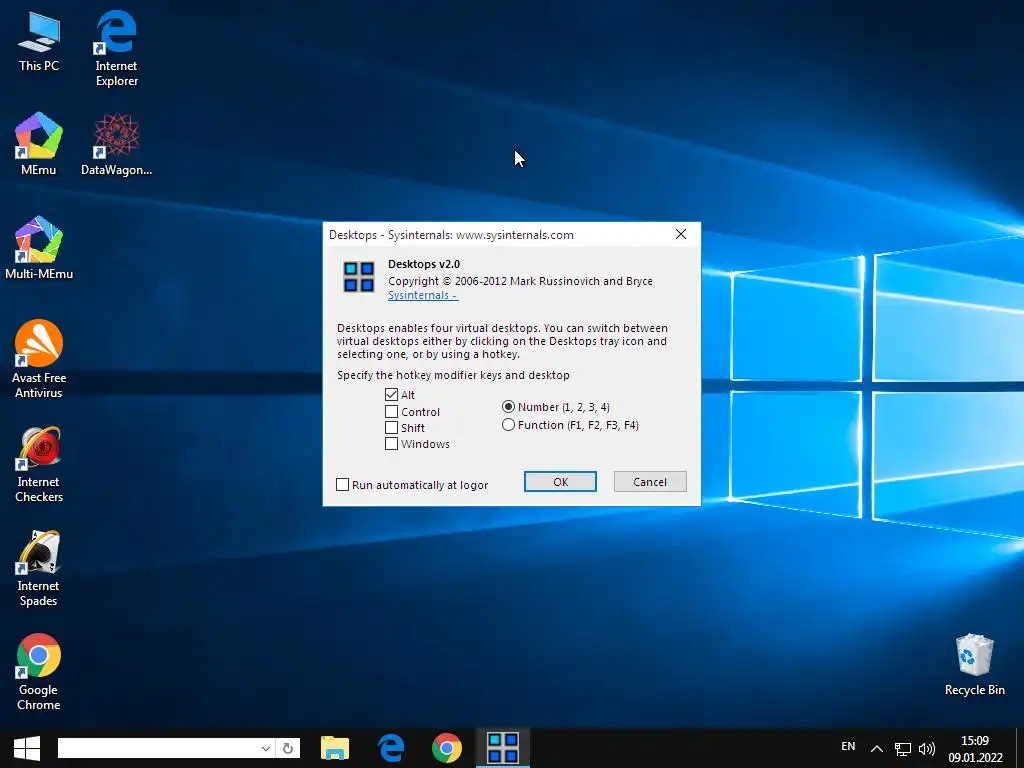Select Number (1, 2, 3, 4) radio option
Viewport: 1024px width, 768px height.
pyautogui.click(x=508, y=407)
